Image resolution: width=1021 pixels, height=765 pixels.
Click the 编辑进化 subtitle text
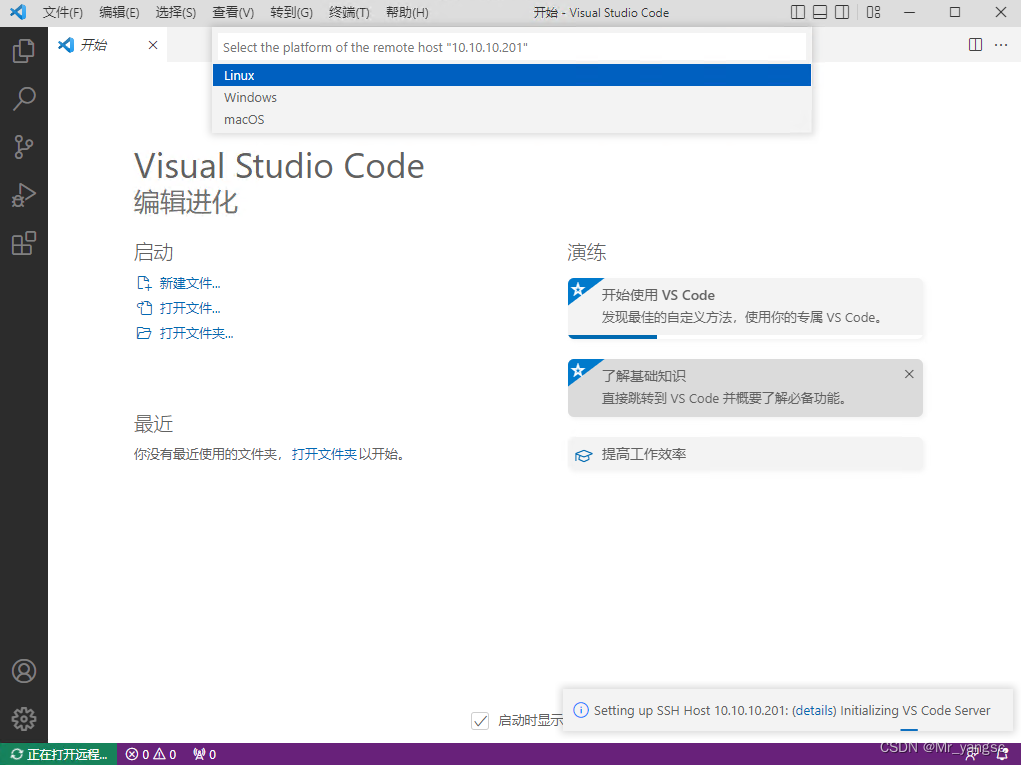[x=186, y=202]
